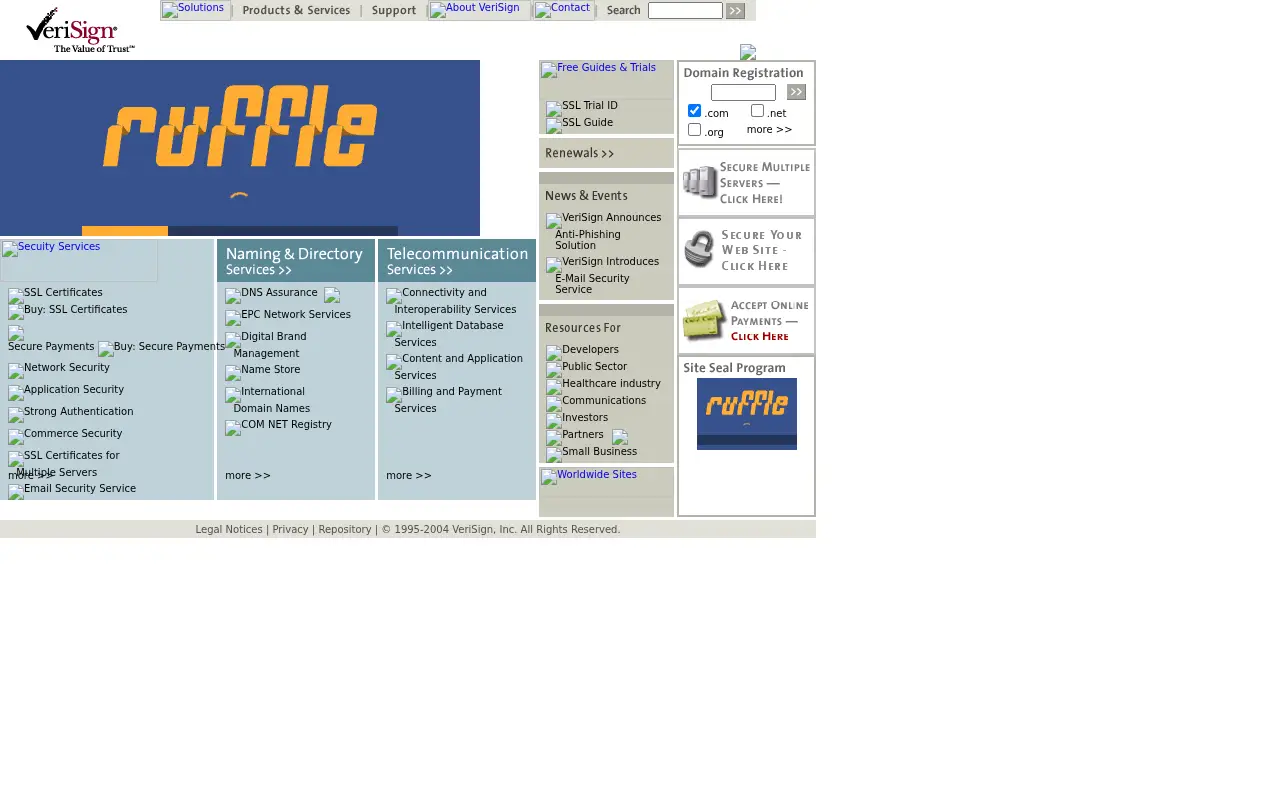The image size is (1280, 800).
Task: Click the Secure Multiple Servers banner
Action: (746, 182)
